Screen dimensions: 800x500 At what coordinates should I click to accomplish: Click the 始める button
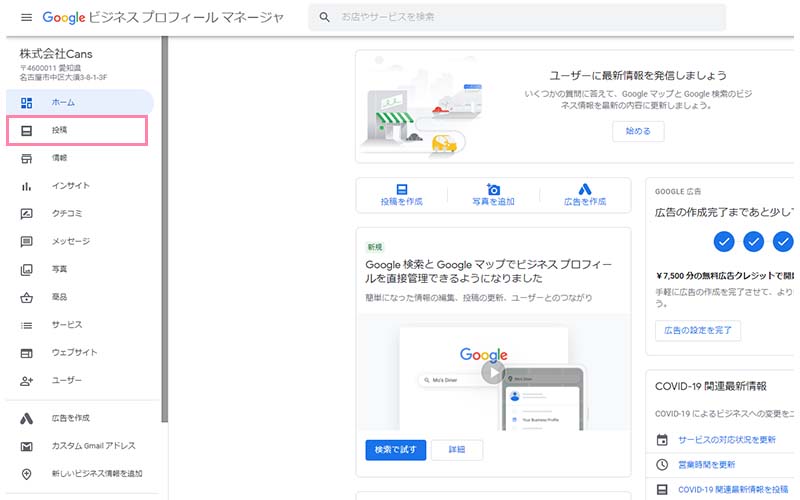point(638,131)
